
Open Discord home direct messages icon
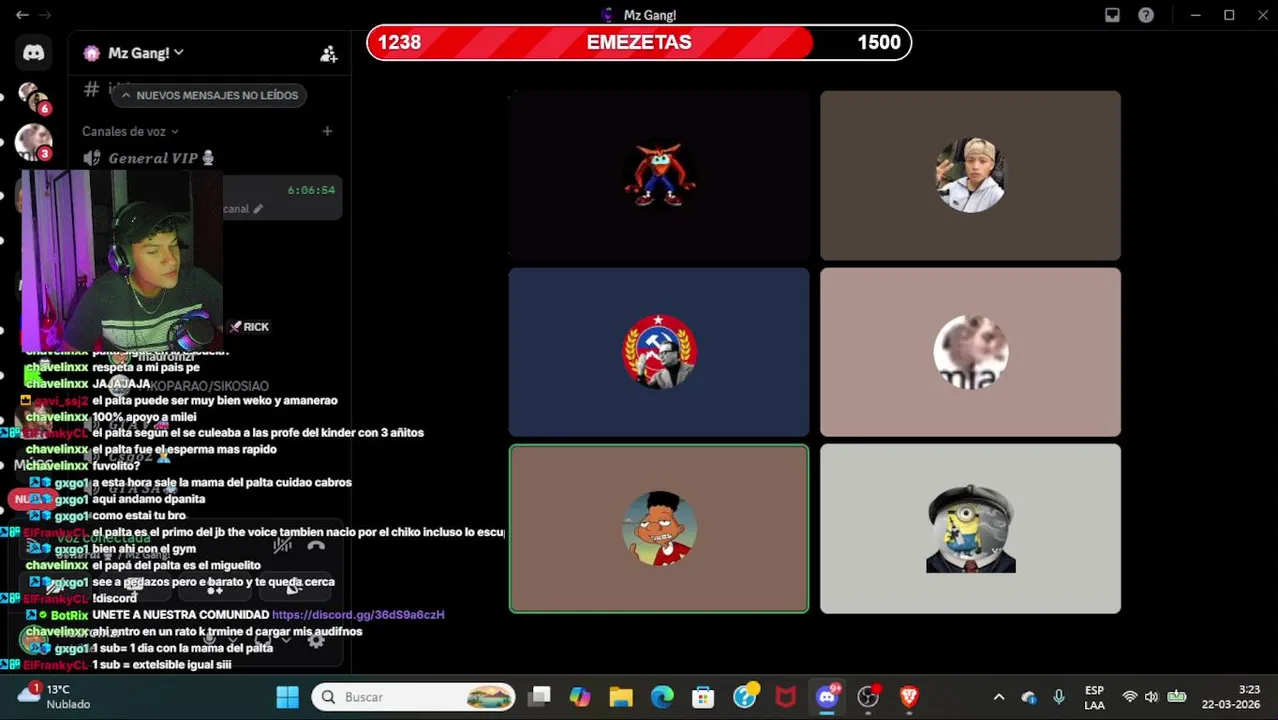(x=34, y=53)
